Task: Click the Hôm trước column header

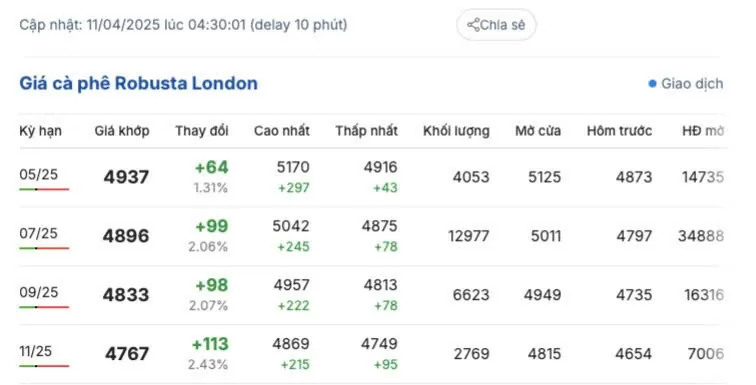Action: click(x=619, y=131)
